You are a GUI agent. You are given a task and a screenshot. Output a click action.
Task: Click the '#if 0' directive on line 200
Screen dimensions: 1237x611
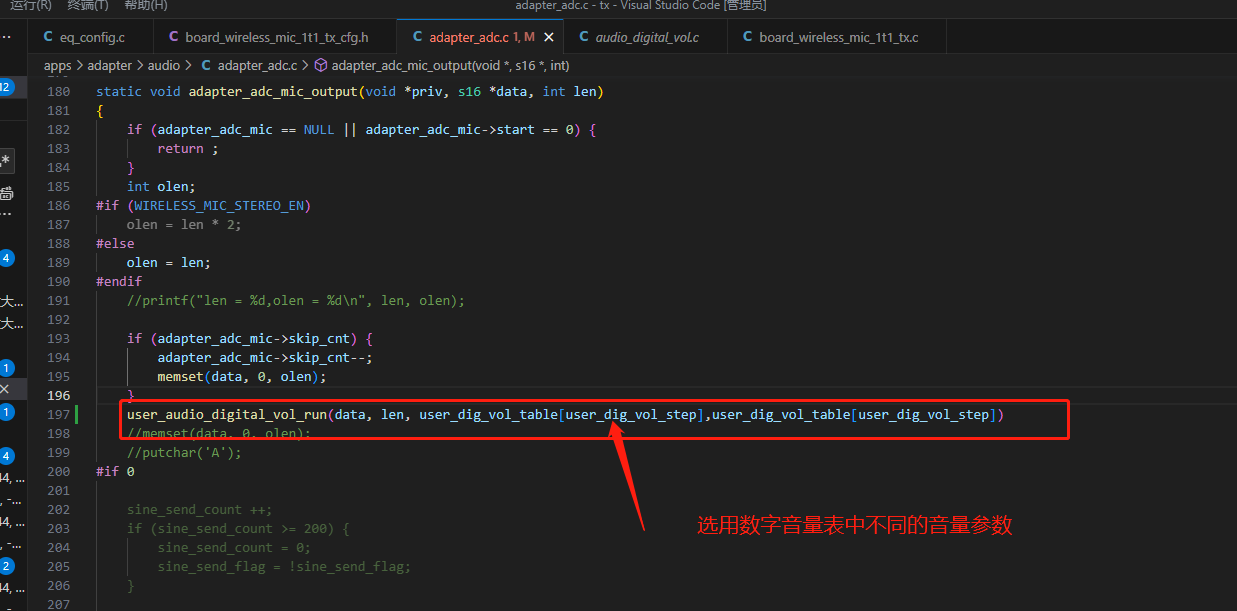(115, 471)
